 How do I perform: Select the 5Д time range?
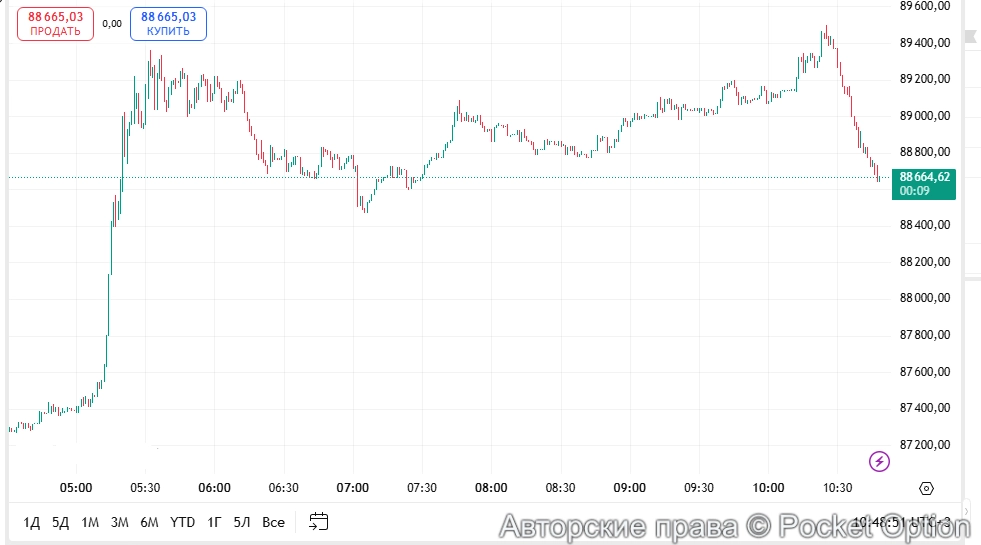[x=61, y=522]
